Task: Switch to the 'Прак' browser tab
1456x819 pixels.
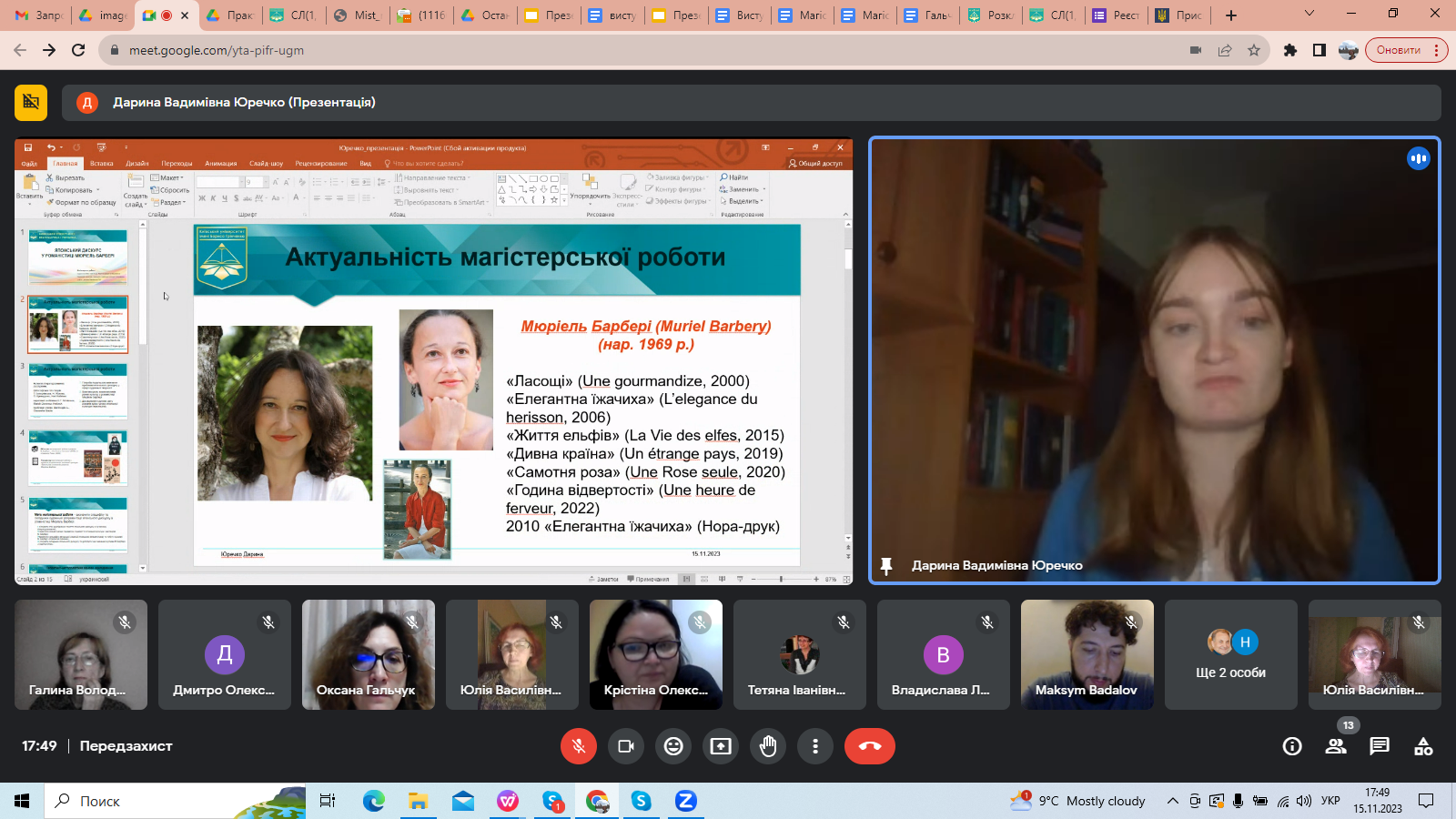Action: pos(231,15)
